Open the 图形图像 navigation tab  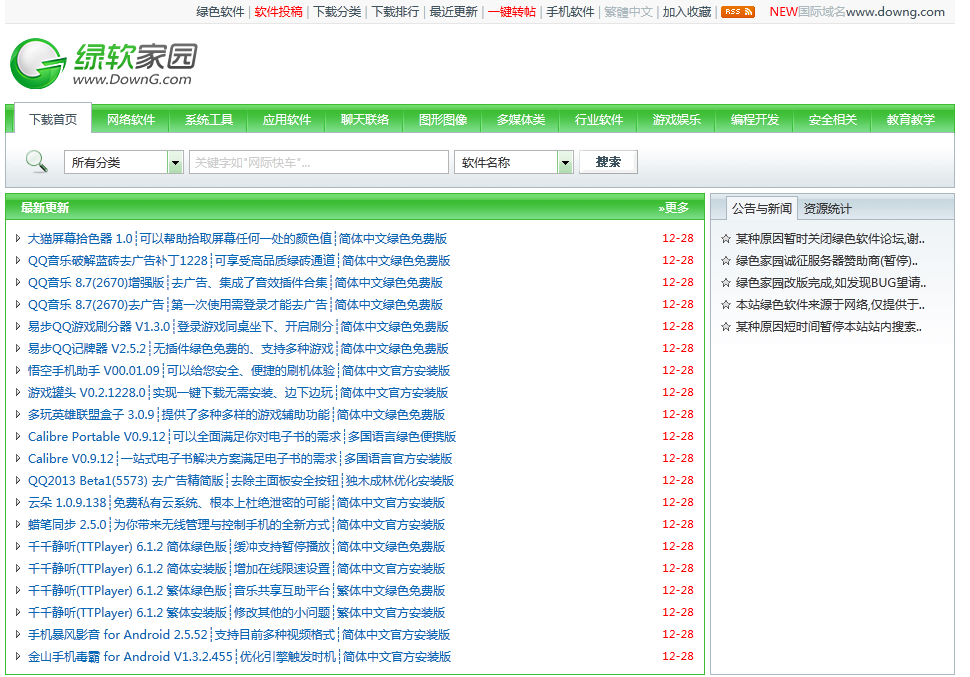pos(443,119)
